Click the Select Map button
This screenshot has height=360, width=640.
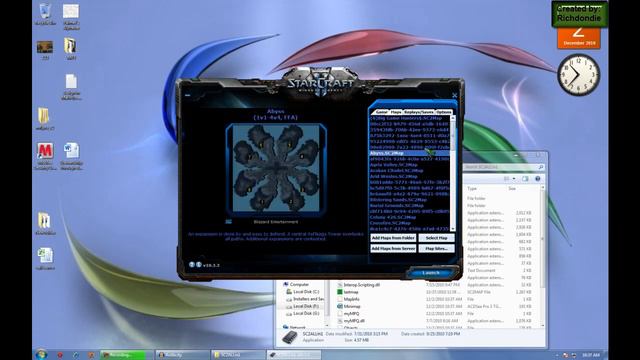pyautogui.click(x=436, y=238)
